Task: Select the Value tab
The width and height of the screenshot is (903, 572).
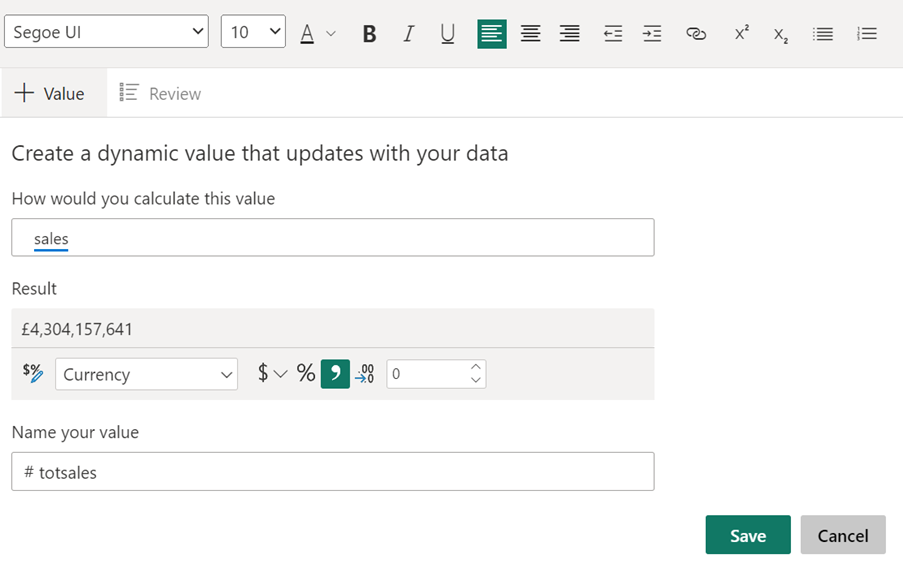Action: click(x=51, y=93)
